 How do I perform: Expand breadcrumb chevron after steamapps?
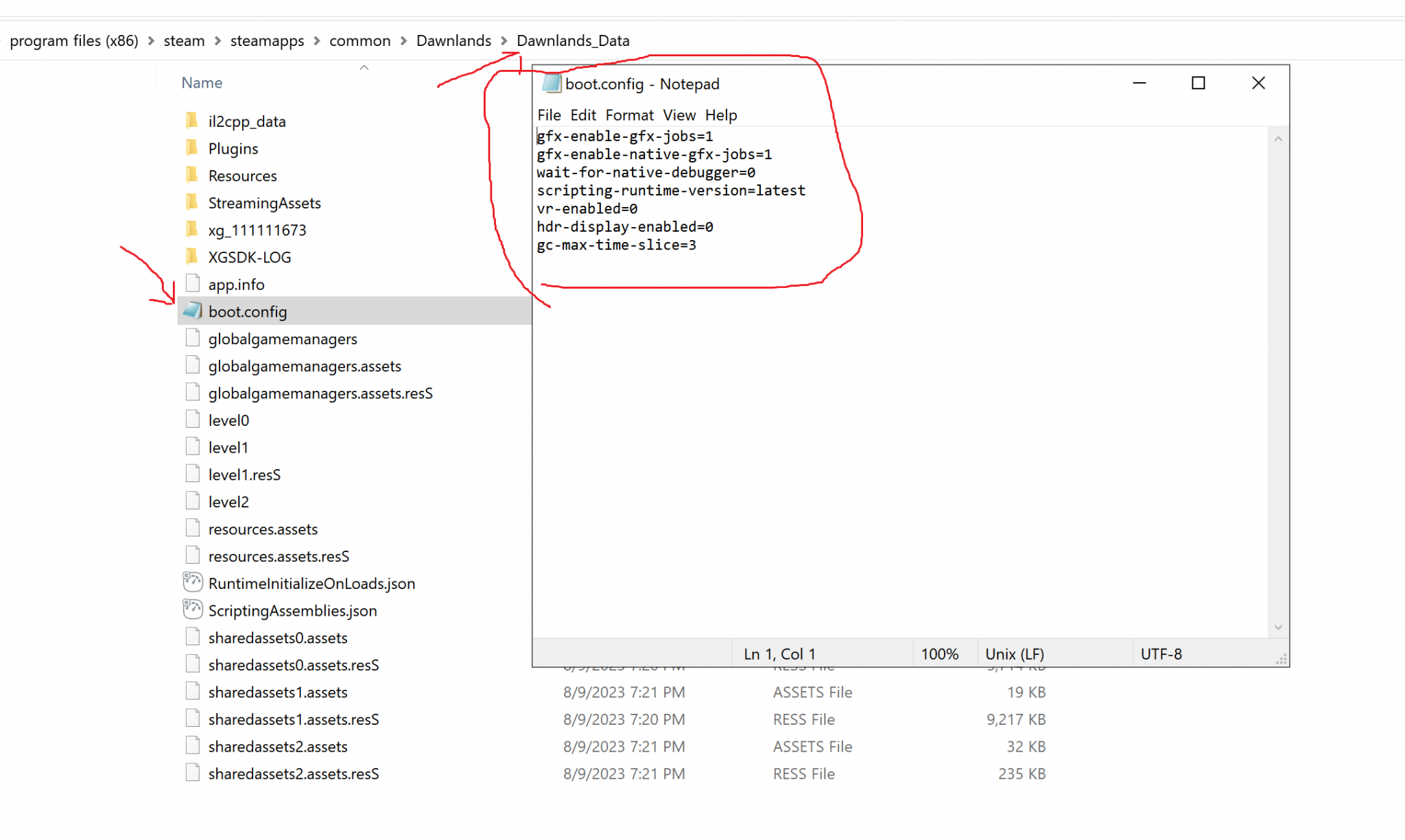(x=317, y=41)
